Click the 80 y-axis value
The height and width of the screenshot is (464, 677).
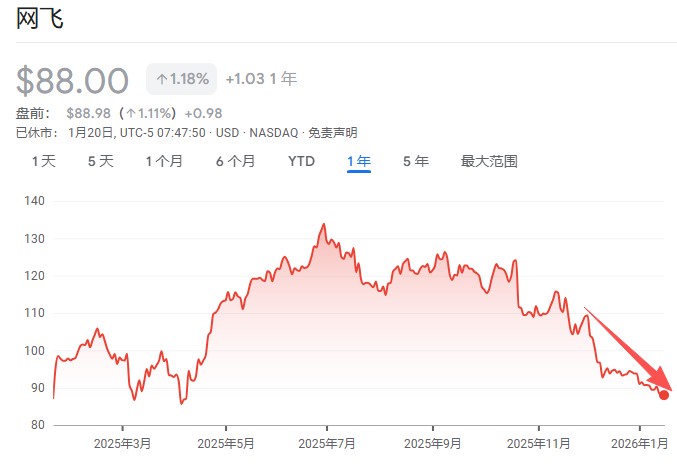click(38, 425)
